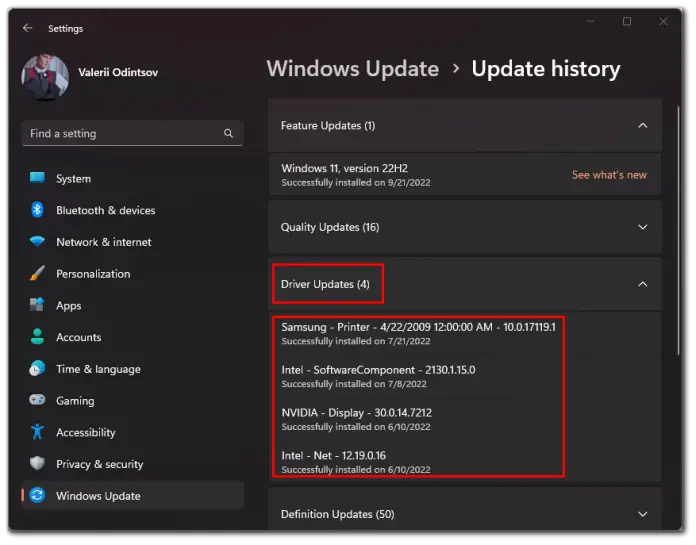Screen dimensions: 696x545
Task: Click the Apps icon
Action: [x=37, y=305]
